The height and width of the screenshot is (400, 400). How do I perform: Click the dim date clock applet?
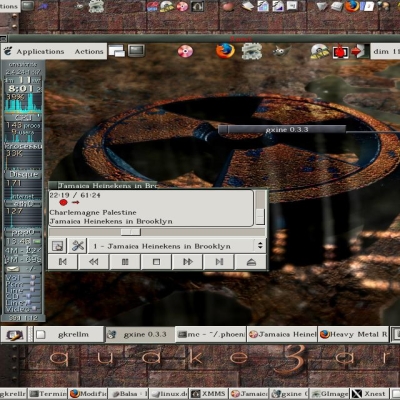pos(386,51)
